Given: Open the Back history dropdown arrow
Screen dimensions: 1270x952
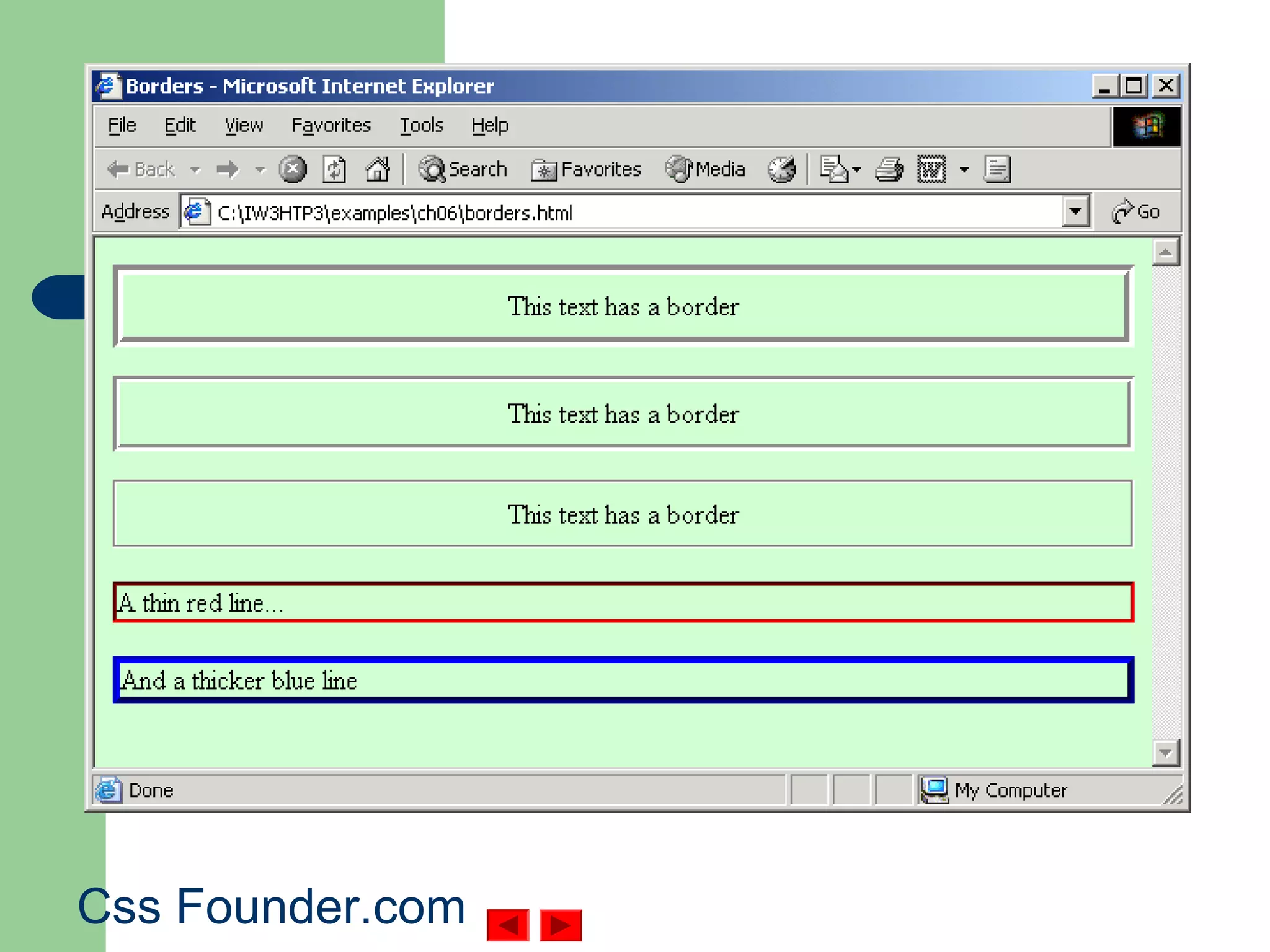Looking at the screenshot, I should (195, 169).
